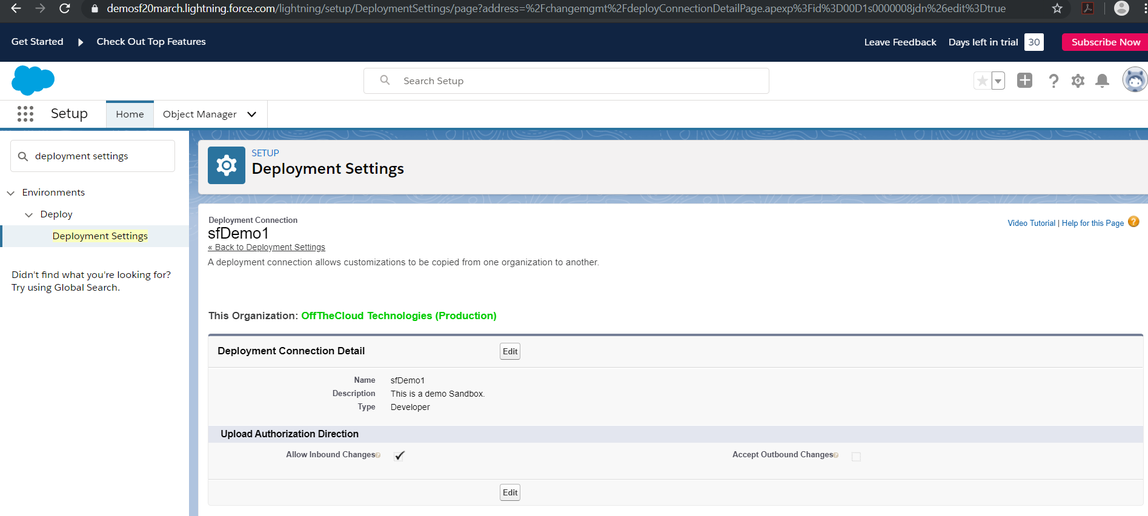Screen dimensions: 1148x516
Task: Open Global Actions plus icon
Action: tap(1024, 81)
